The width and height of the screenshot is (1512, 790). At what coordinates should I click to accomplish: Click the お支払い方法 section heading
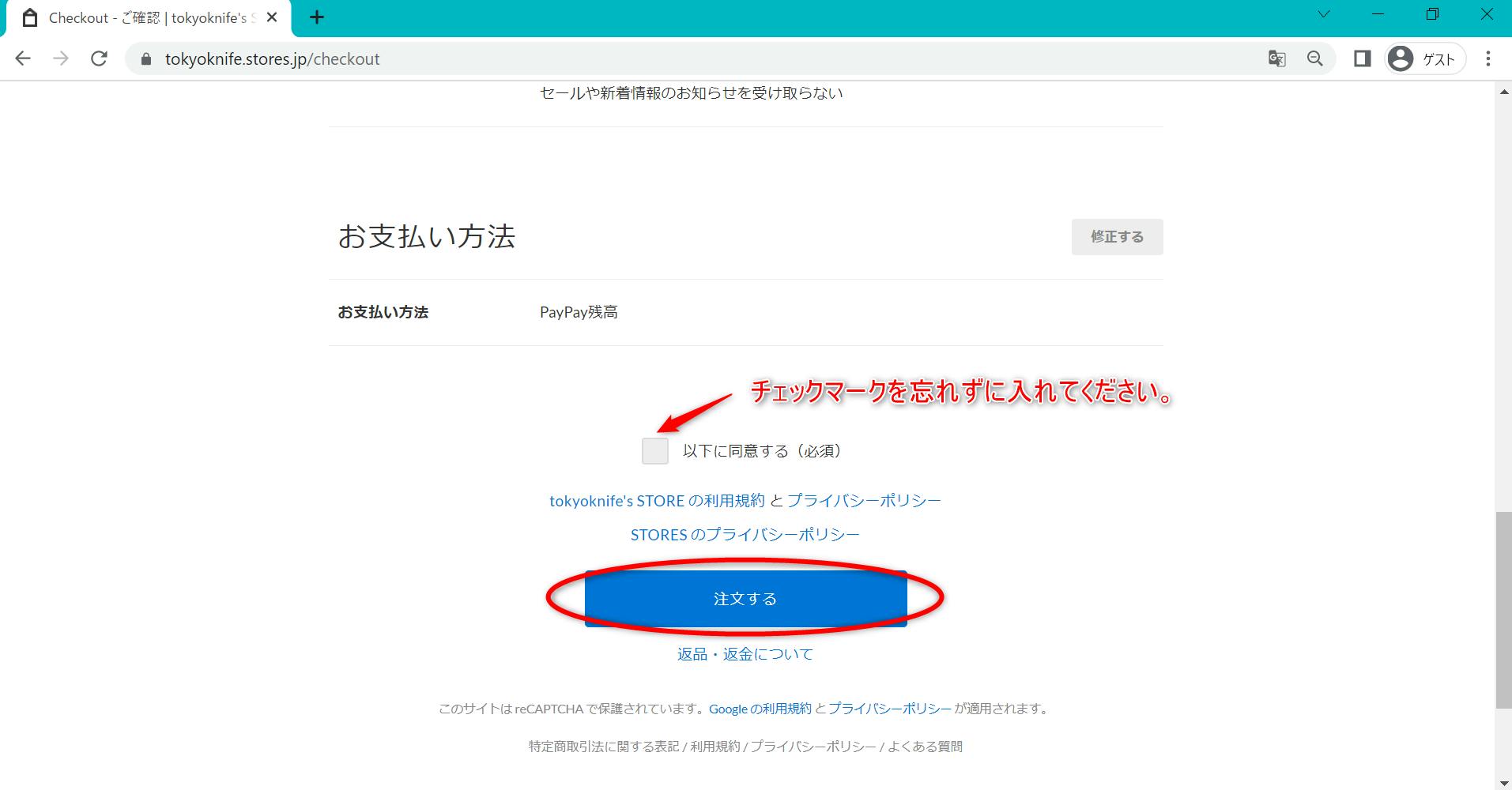pos(427,236)
